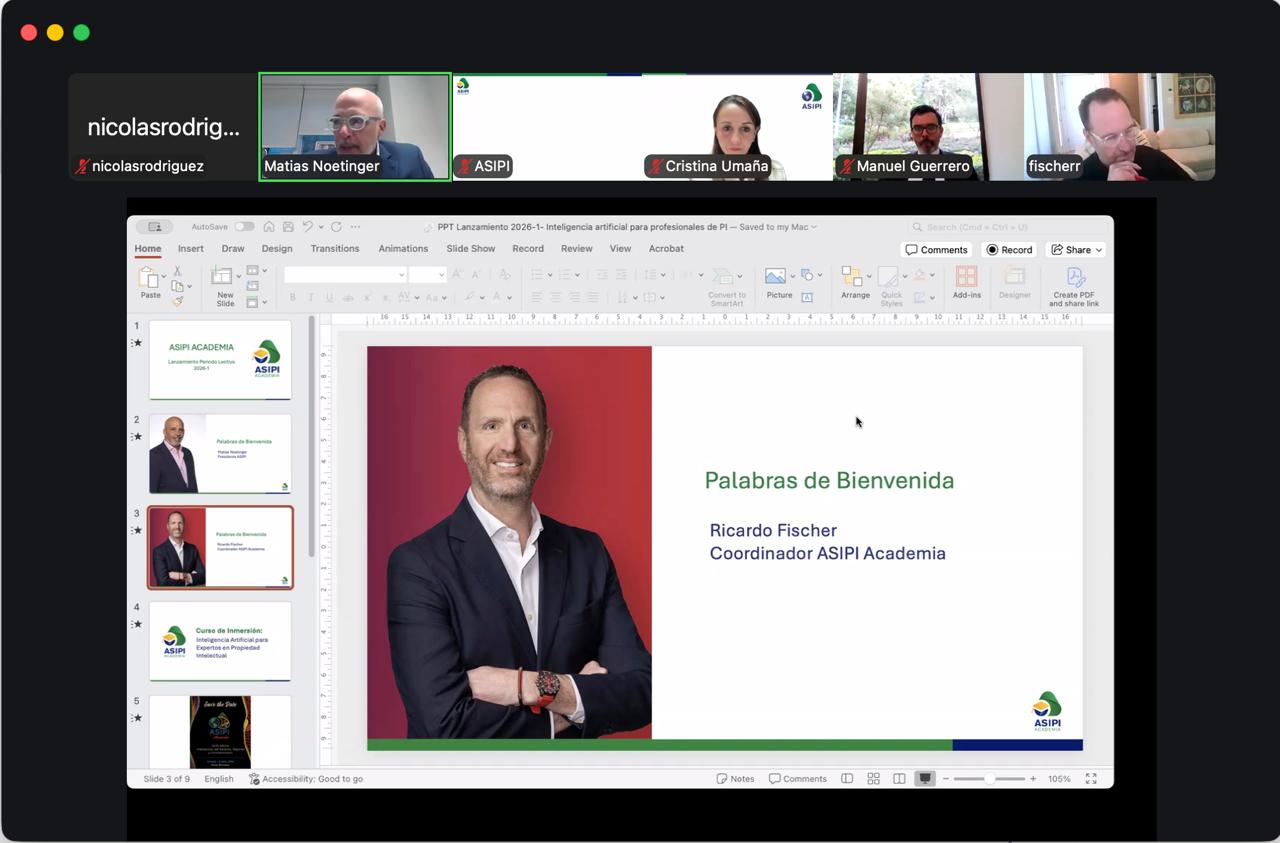The image size is (1280, 843).
Task: Toggle the AutoSave switch
Action: [x=244, y=227]
